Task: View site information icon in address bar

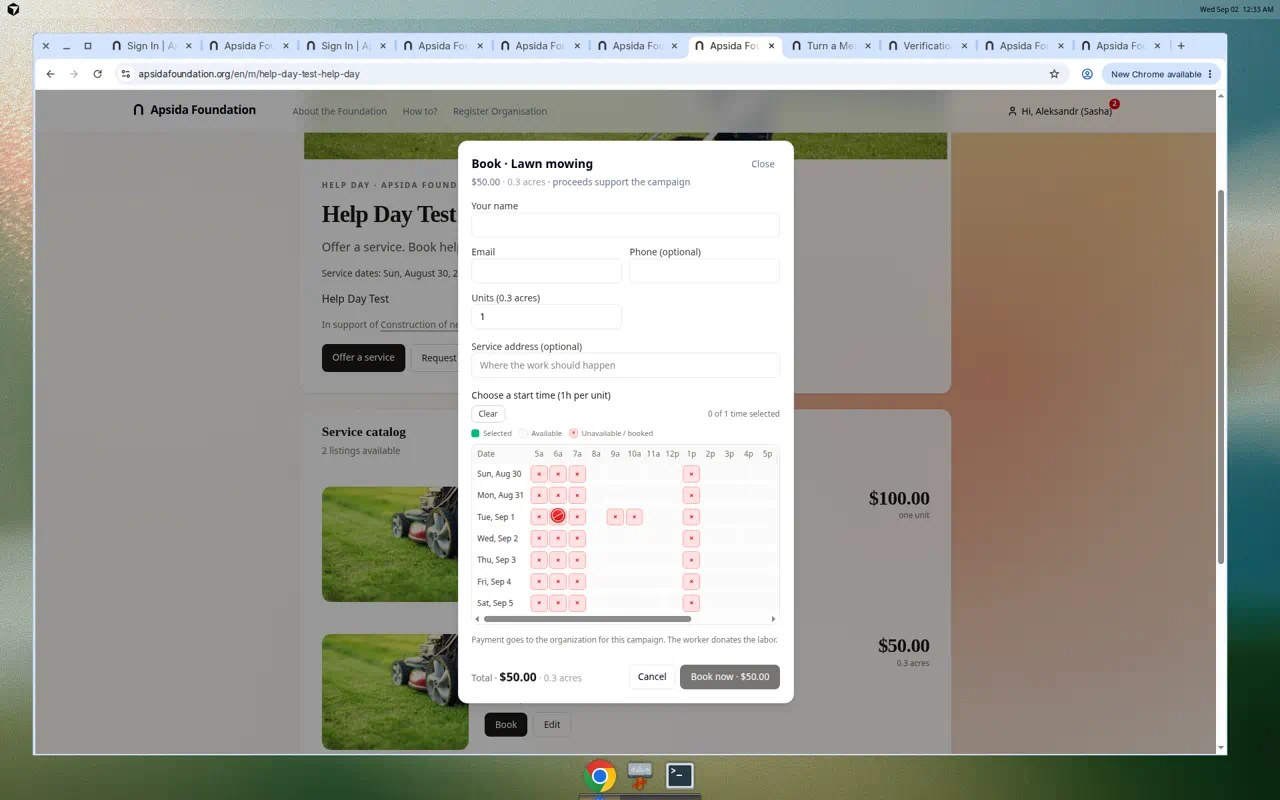Action: click(x=126, y=74)
